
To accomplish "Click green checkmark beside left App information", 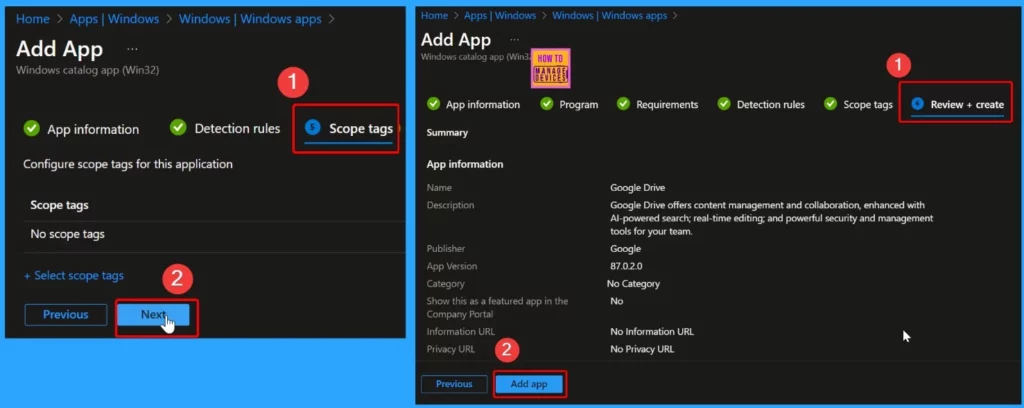I will [x=31, y=129].
